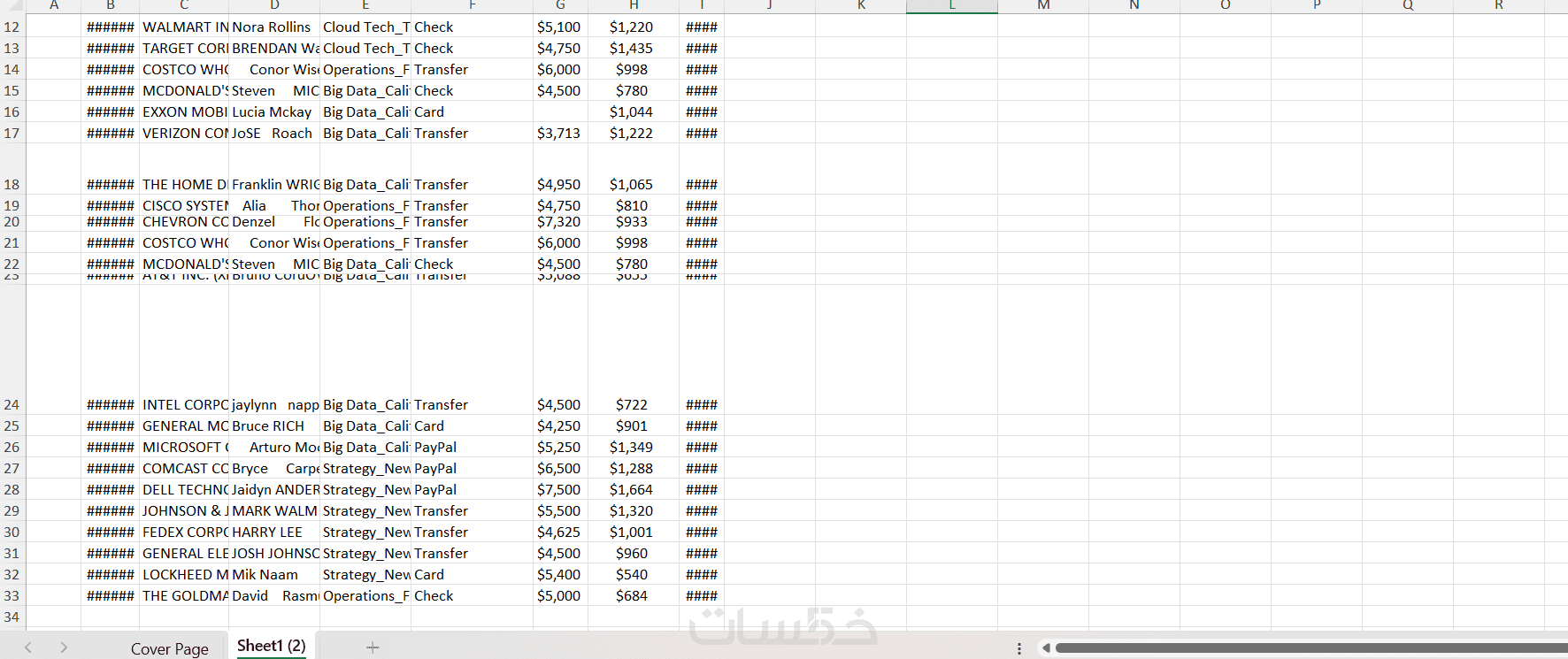
Task: Click the Check cell in row 33
Action: pyautogui.click(x=472, y=595)
